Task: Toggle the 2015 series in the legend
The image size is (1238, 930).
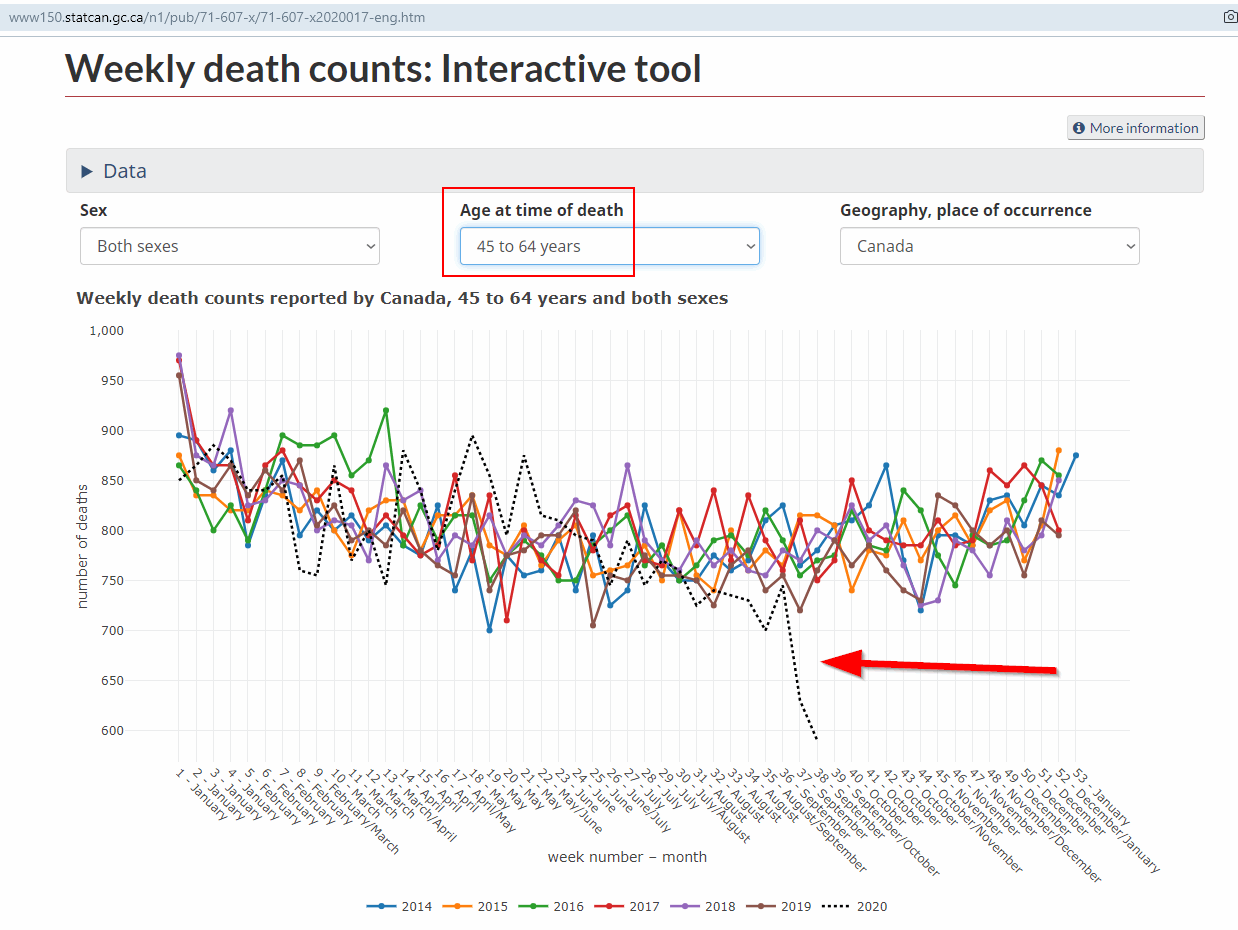Action: [x=475, y=907]
